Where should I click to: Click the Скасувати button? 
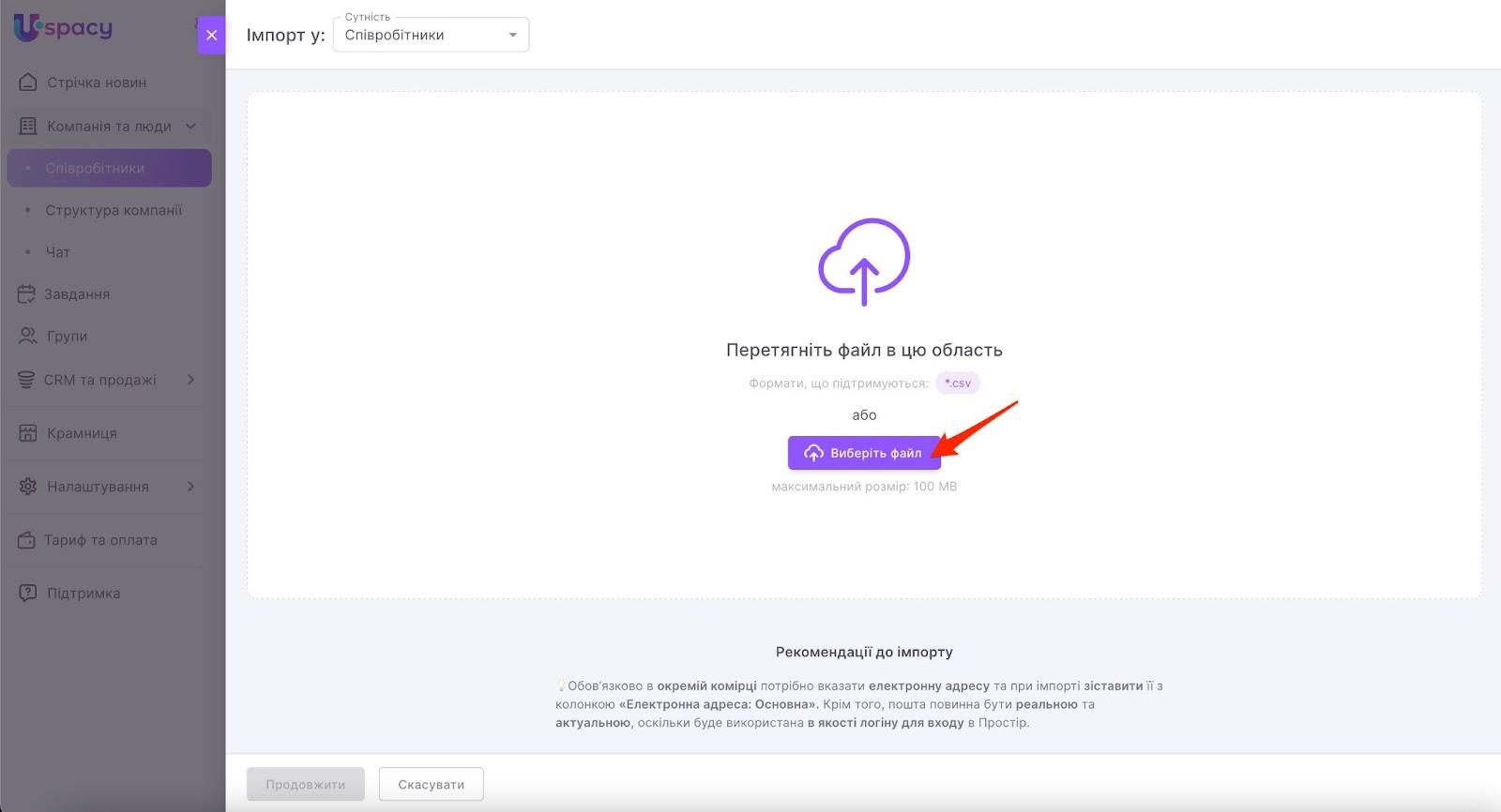[431, 785]
